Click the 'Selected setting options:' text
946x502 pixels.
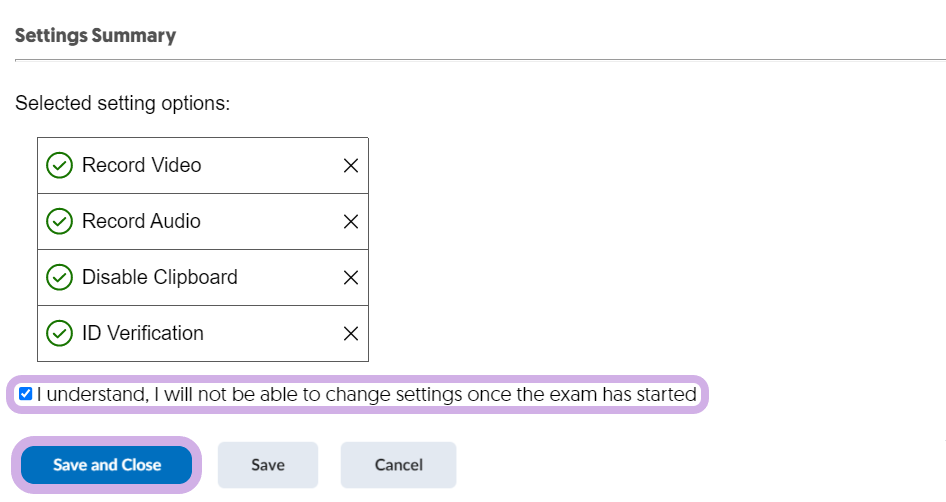point(122,103)
